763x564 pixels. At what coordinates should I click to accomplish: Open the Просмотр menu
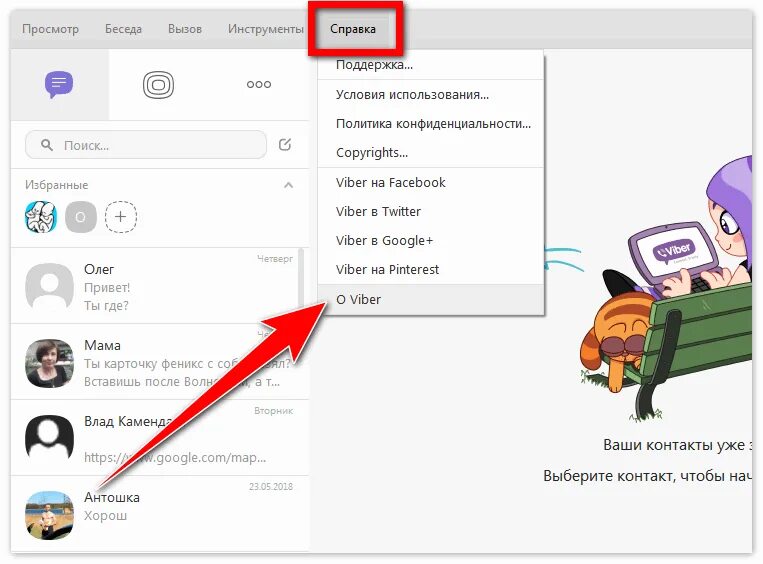(x=50, y=29)
